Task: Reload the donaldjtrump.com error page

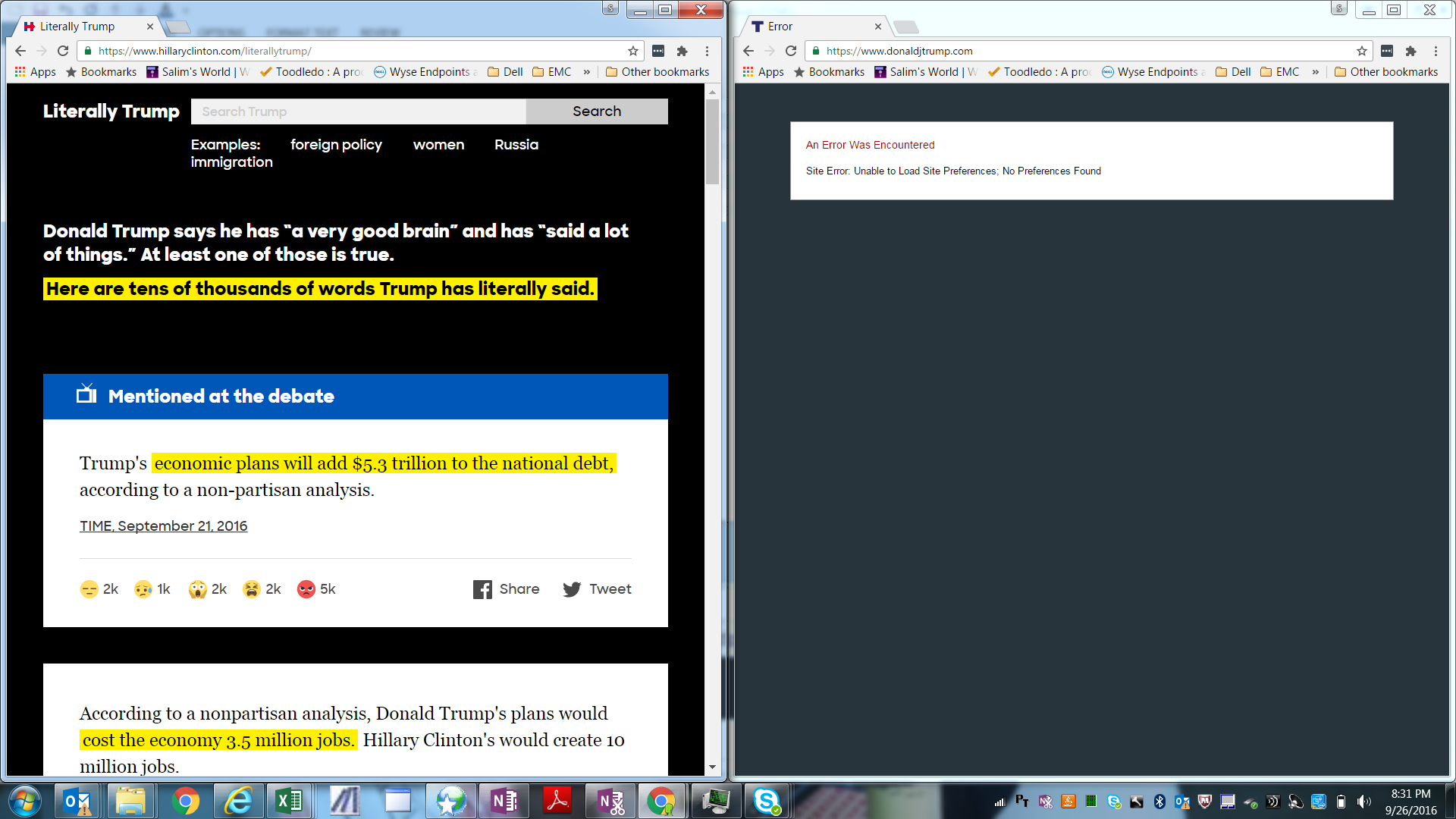Action: (x=791, y=51)
